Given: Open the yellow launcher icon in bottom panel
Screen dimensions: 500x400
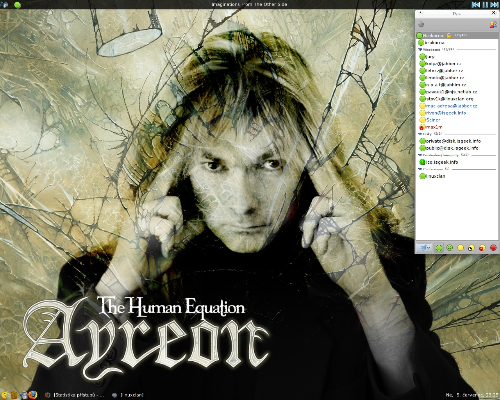Looking at the screenshot, I should coord(4,395).
